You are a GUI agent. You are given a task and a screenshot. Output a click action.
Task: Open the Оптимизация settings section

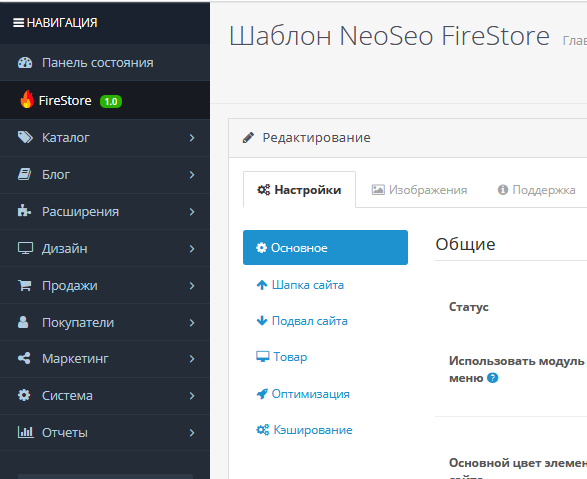click(x=325, y=394)
